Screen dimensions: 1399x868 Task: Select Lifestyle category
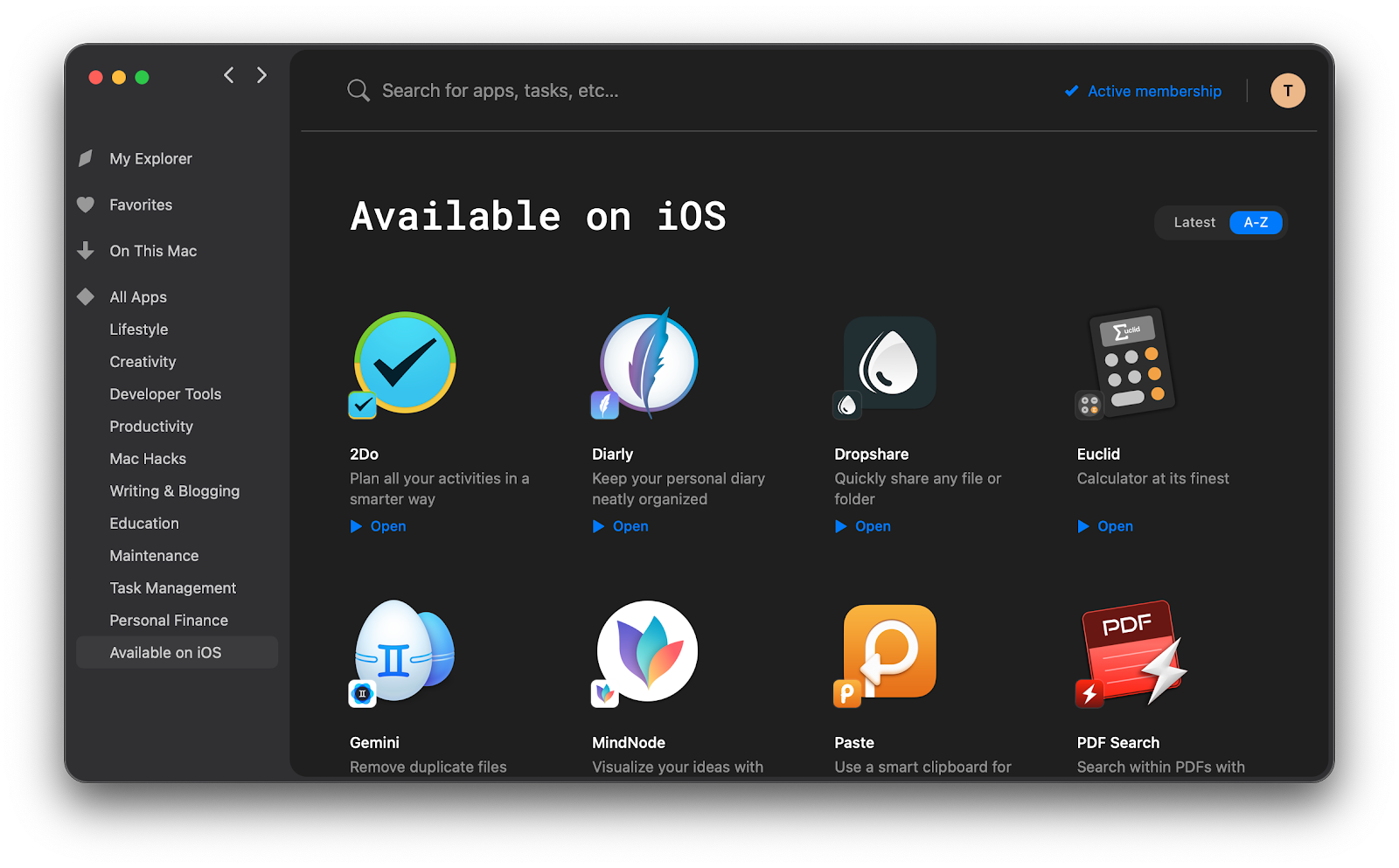coord(139,330)
